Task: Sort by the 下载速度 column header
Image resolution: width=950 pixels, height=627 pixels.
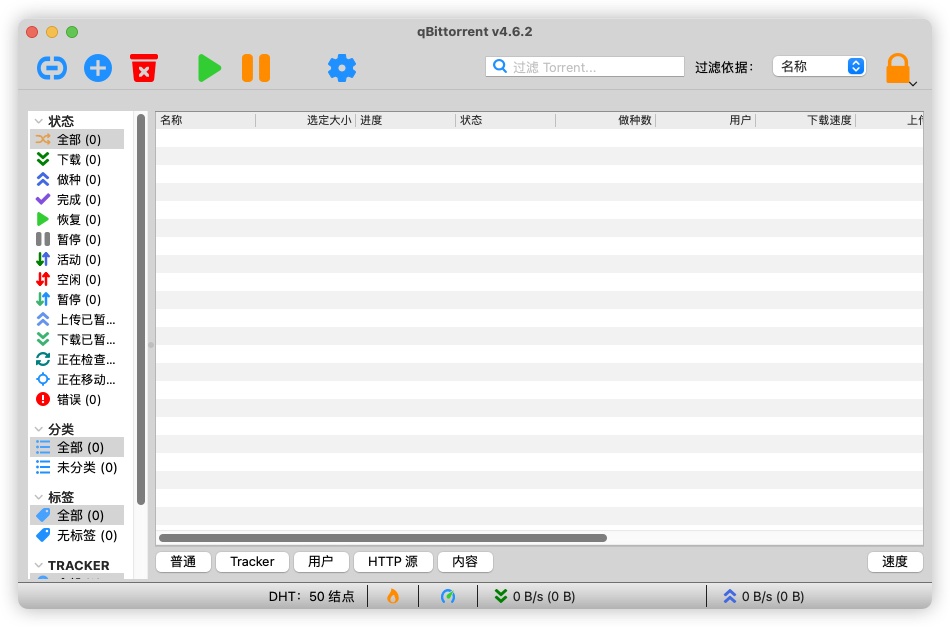Action: 805,120
